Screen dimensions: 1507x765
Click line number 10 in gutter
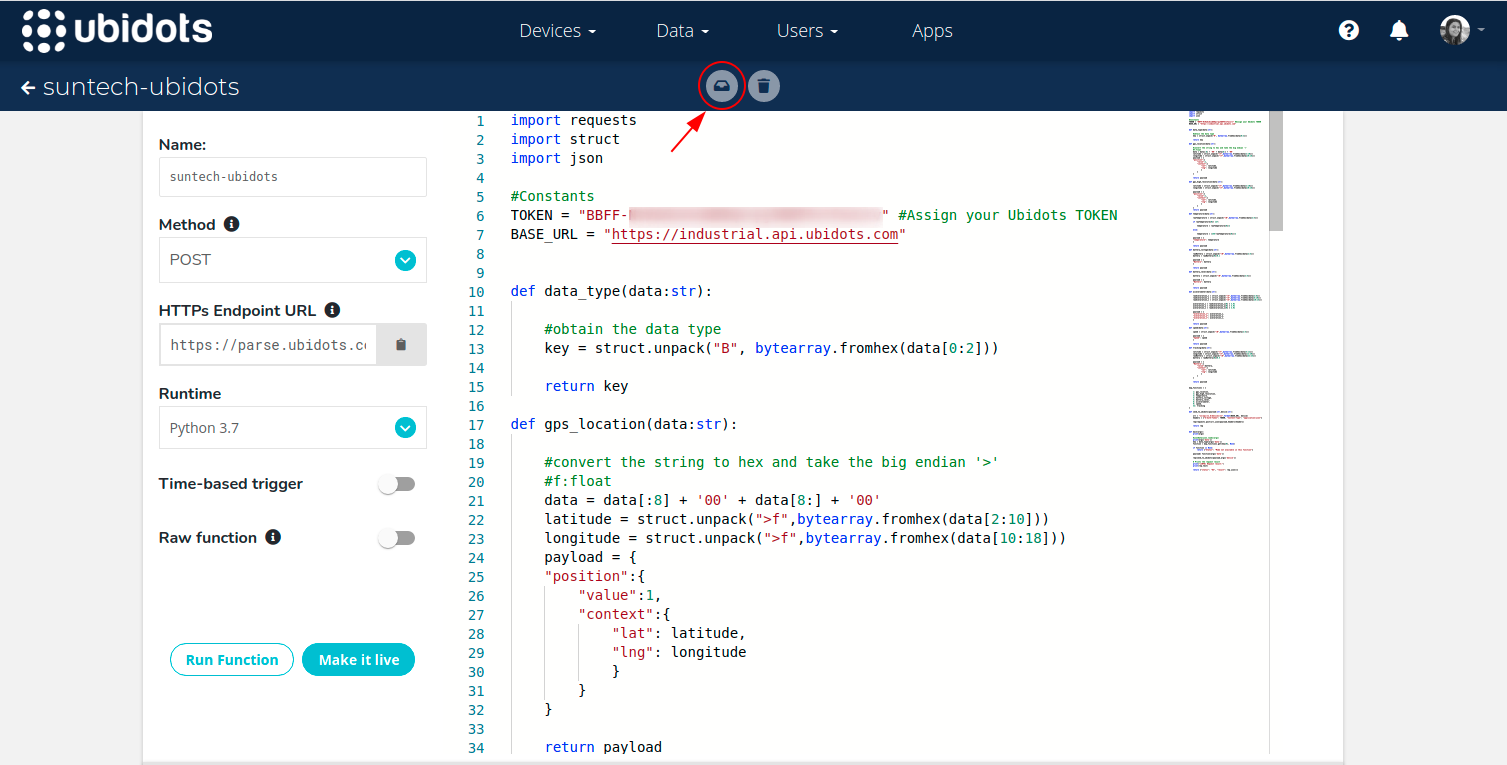pos(476,292)
